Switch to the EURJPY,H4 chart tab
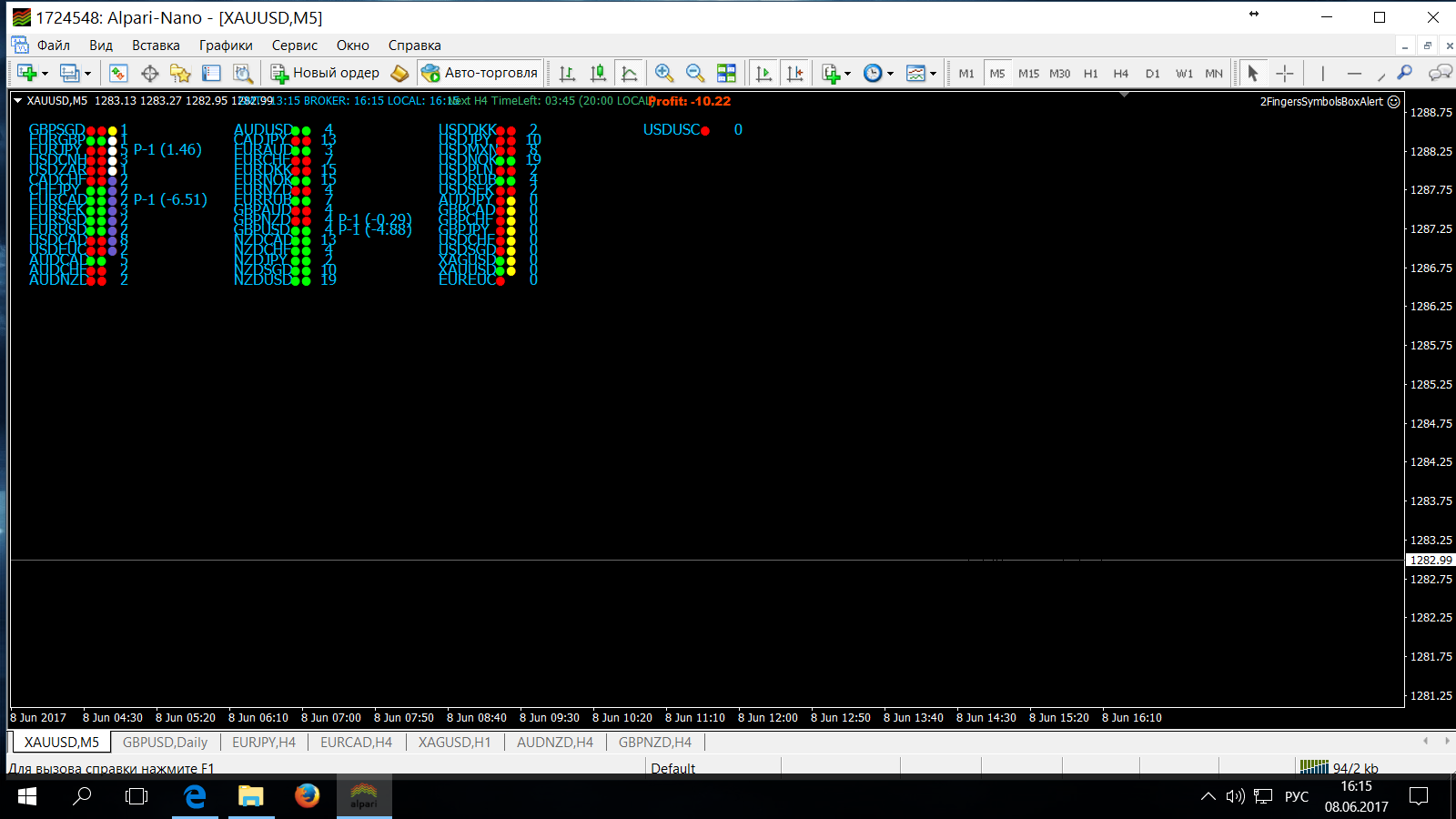 tap(264, 743)
